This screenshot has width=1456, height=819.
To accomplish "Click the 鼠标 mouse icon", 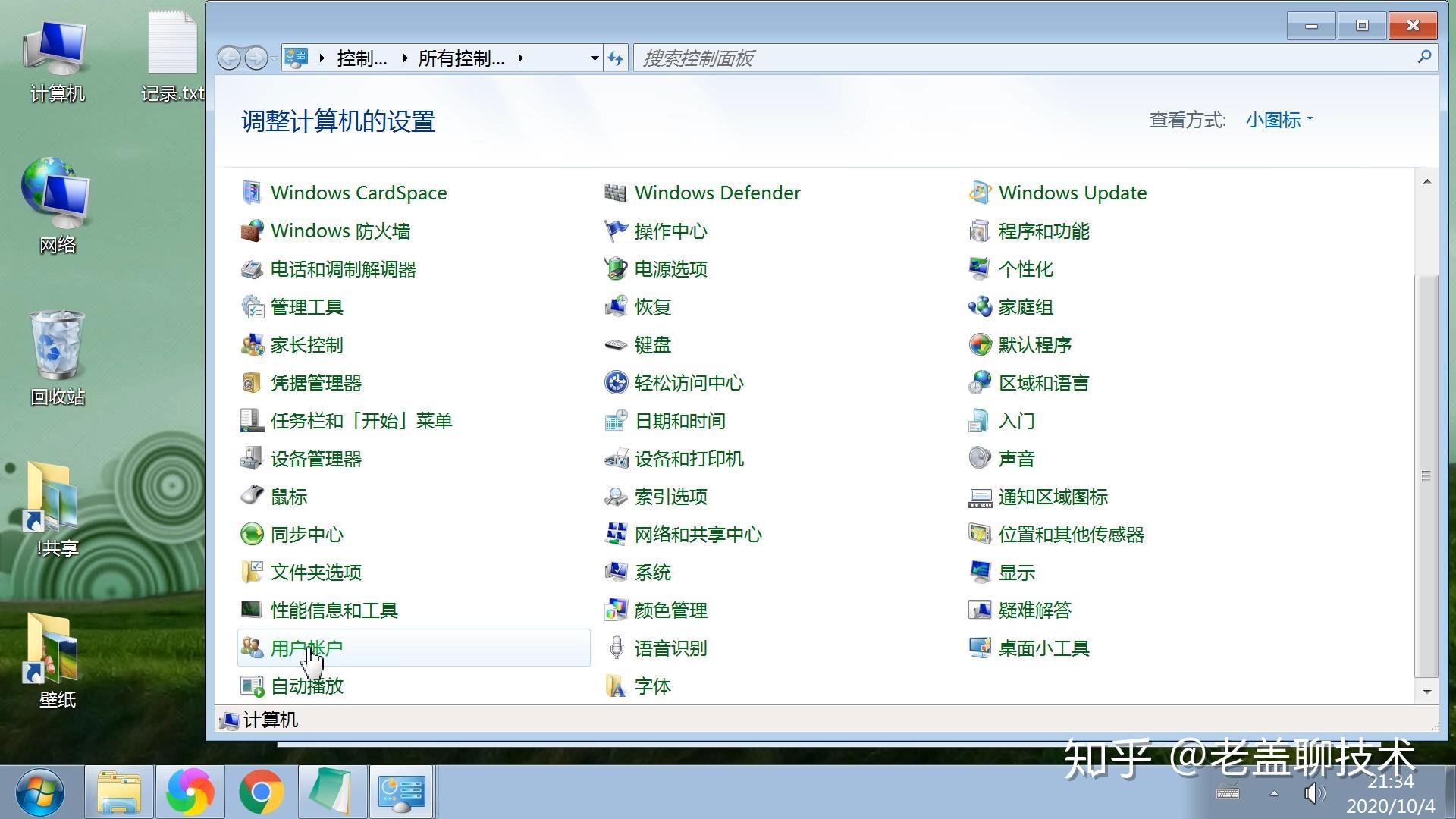I will (252, 496).
